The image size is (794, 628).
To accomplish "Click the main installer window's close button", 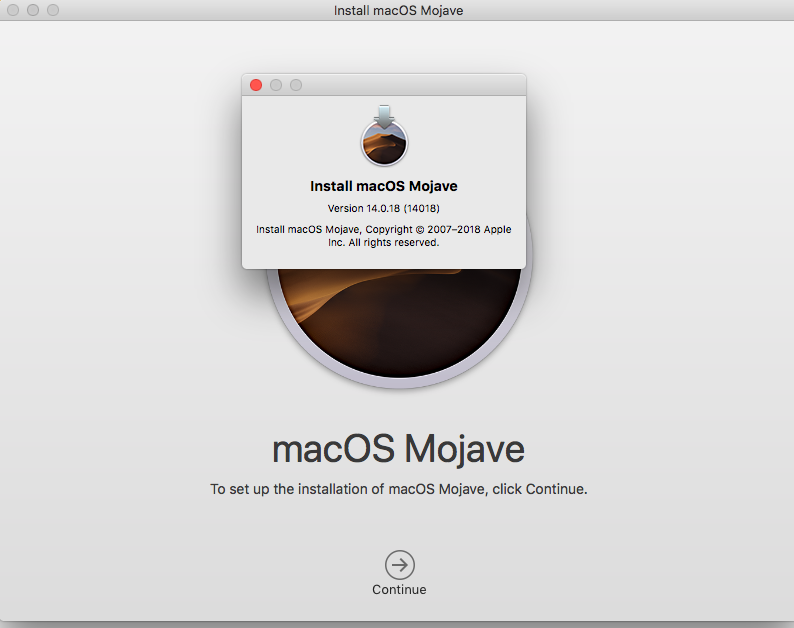I will pos(13,10).
